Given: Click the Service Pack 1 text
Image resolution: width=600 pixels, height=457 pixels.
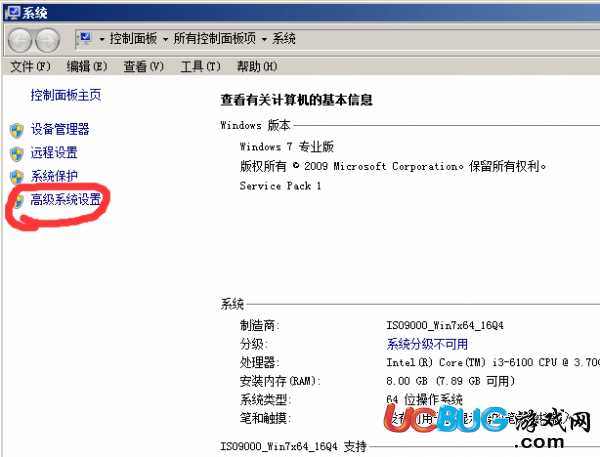Looking at the screenshot, I should pyautogui.click(x=280, y=186).
